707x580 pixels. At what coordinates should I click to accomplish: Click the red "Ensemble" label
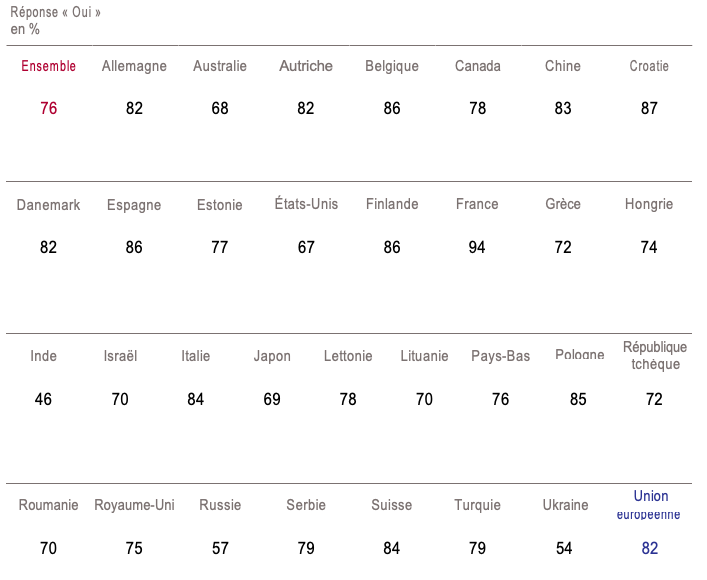tap(48, 66)
